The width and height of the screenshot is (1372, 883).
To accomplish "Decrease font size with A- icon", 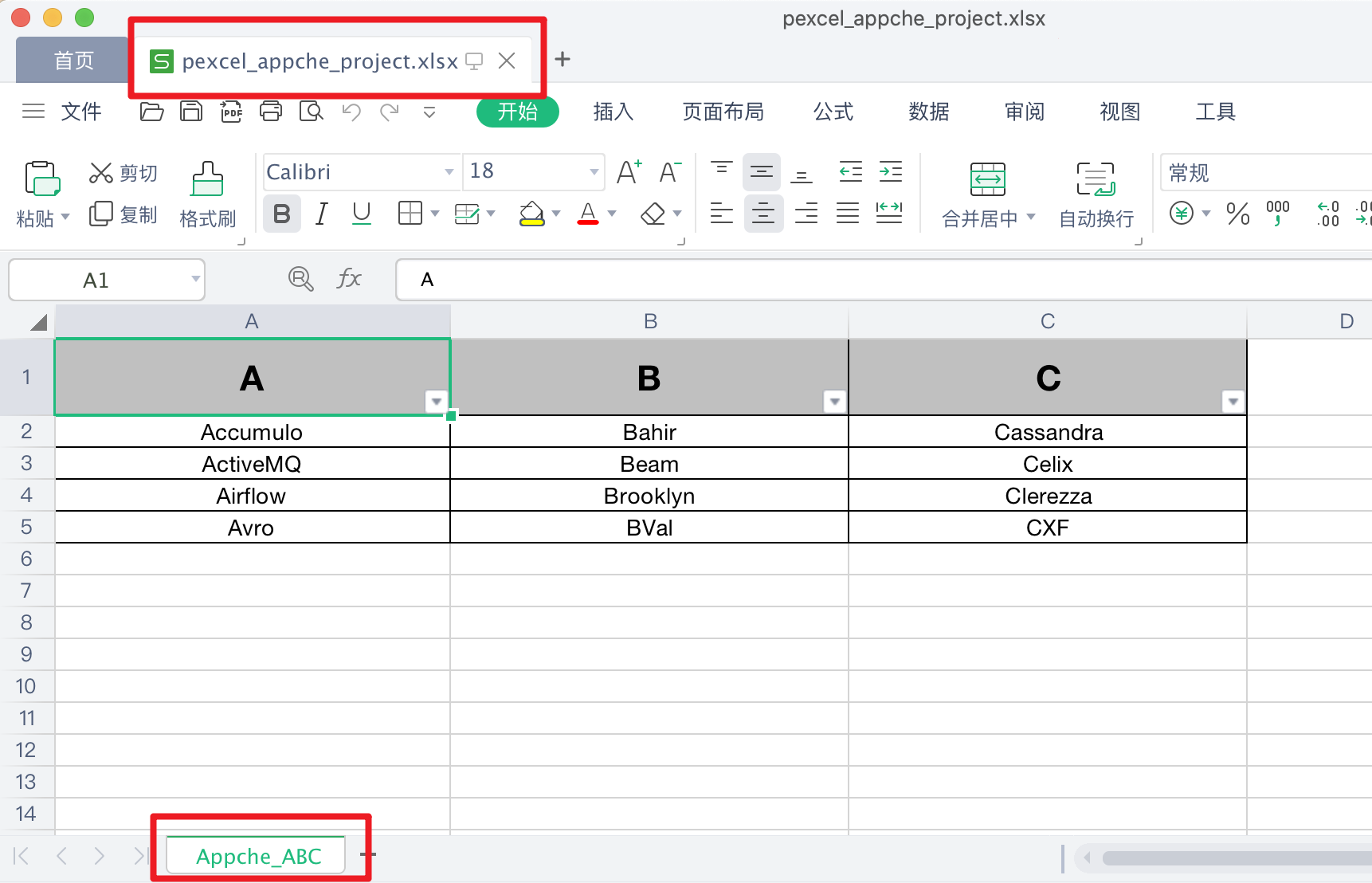I will pyautogui.click(x=670, y=172).
